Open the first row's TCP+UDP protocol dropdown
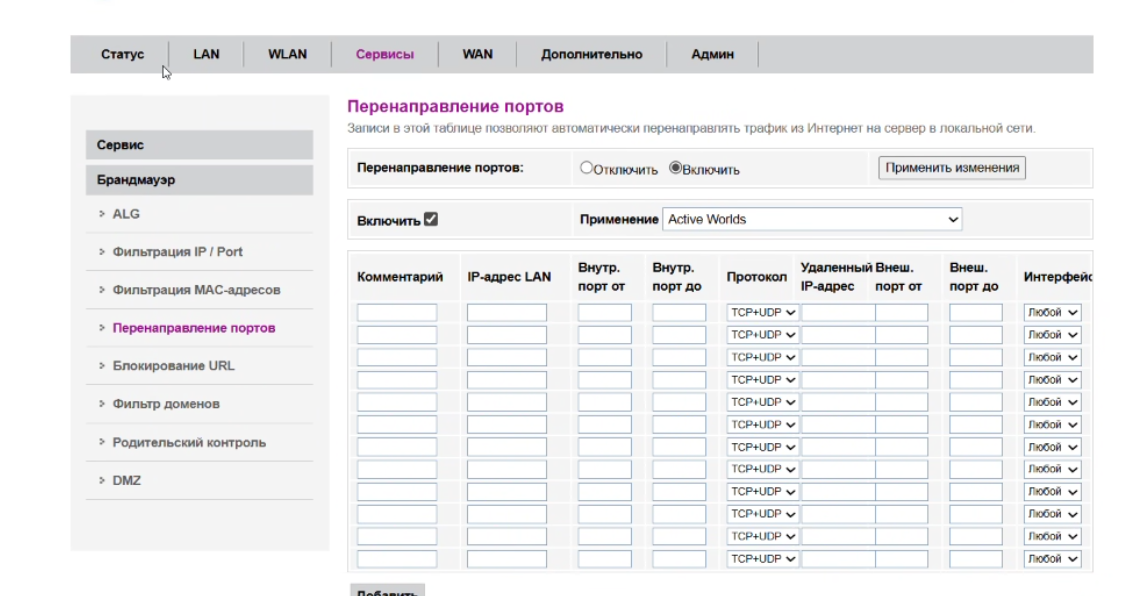The image size is (1133, 596). (762, 313)
